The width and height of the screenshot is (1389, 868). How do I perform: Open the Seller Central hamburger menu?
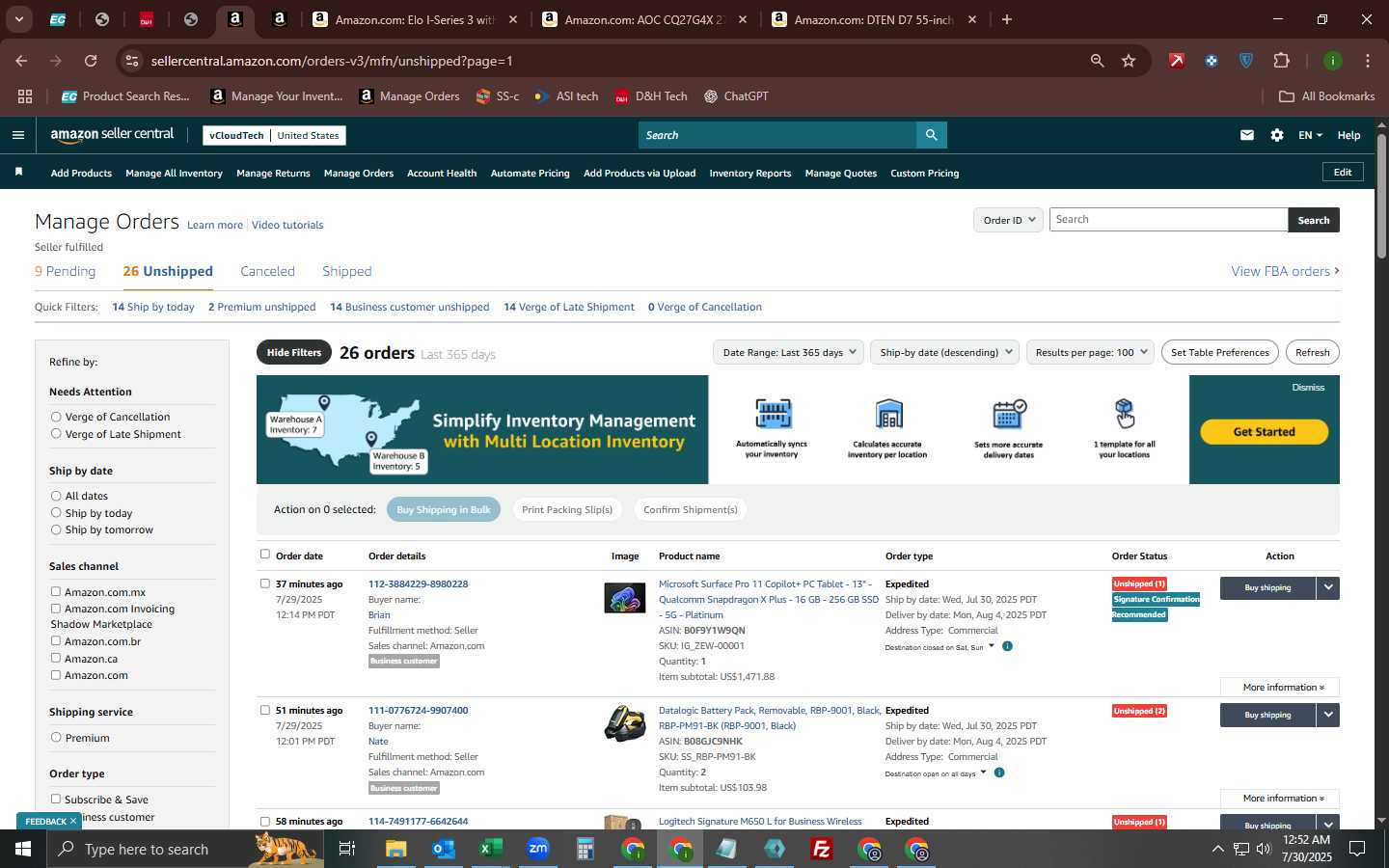point(18,135)
